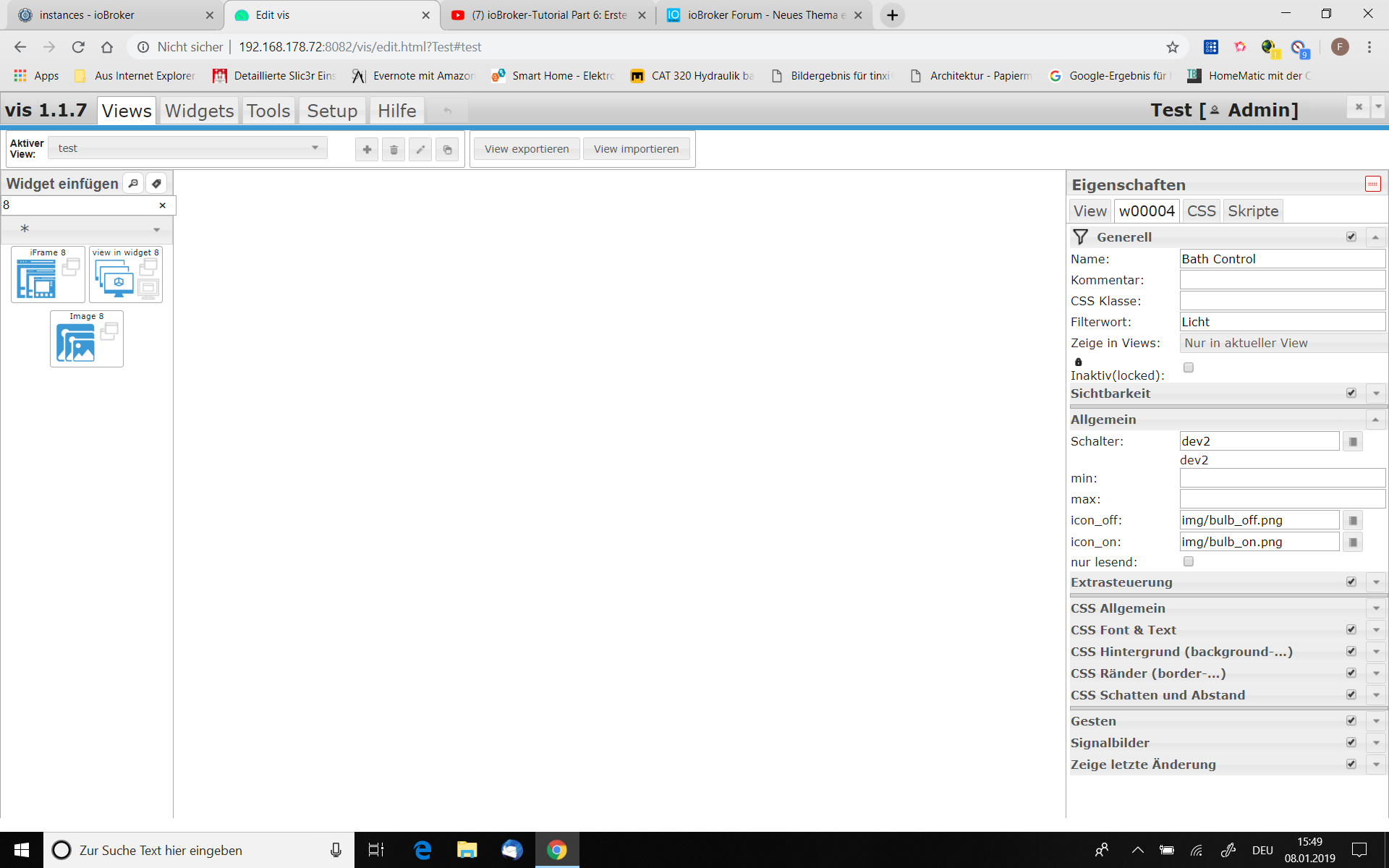This screenshot has width=1389, height=868.
Task: Rename the view using pencil icon
Action: click(x=420, y=150)
